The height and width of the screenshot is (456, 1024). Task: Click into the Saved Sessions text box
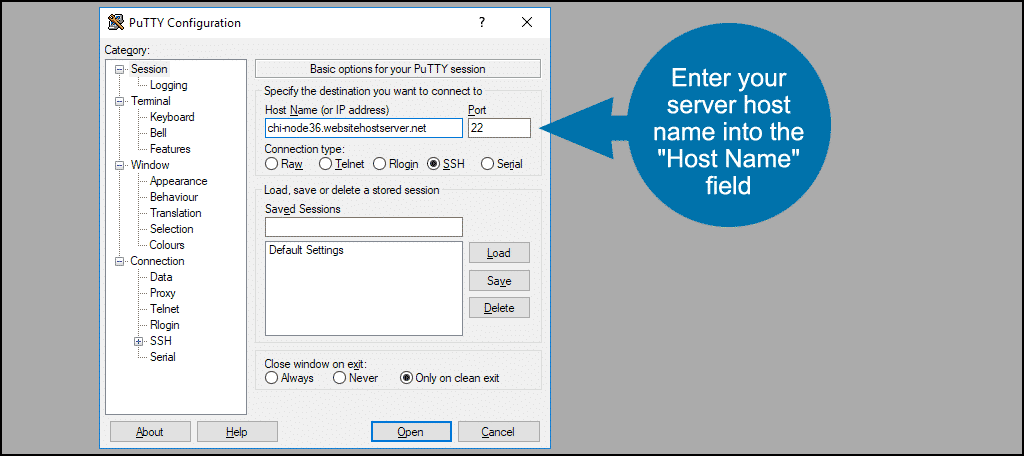[x=364, y=227]
